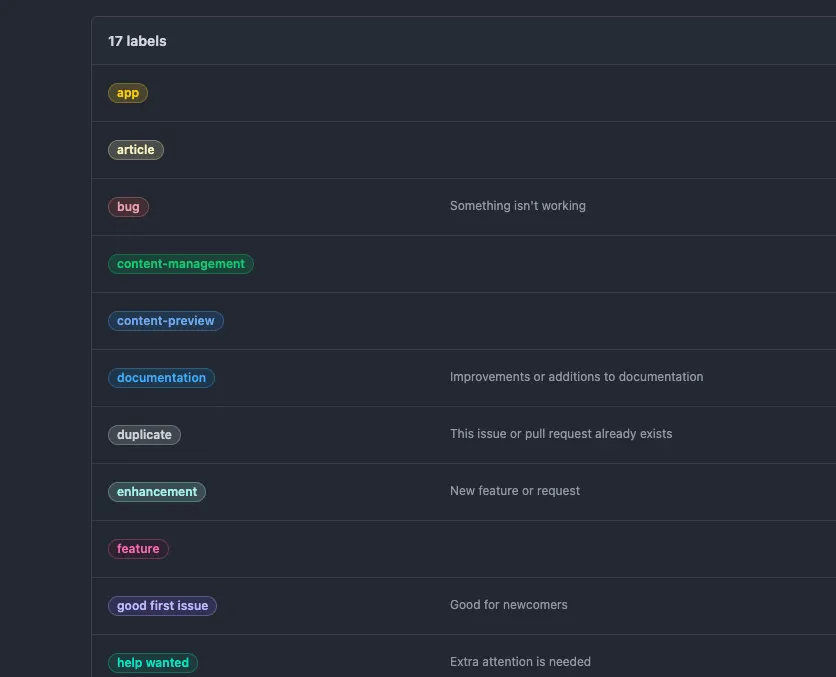836x677 pixels.
Task: Click 'Something isn't working' description
Action: pyautogui.click(x=518, y=206)
